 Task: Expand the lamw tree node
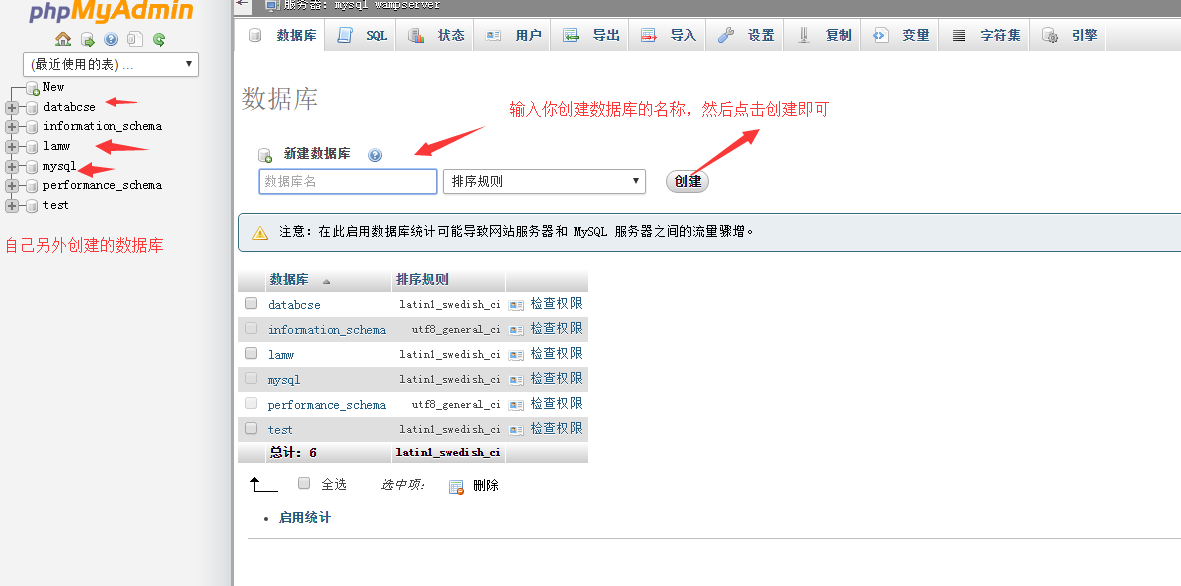[11, 146]
